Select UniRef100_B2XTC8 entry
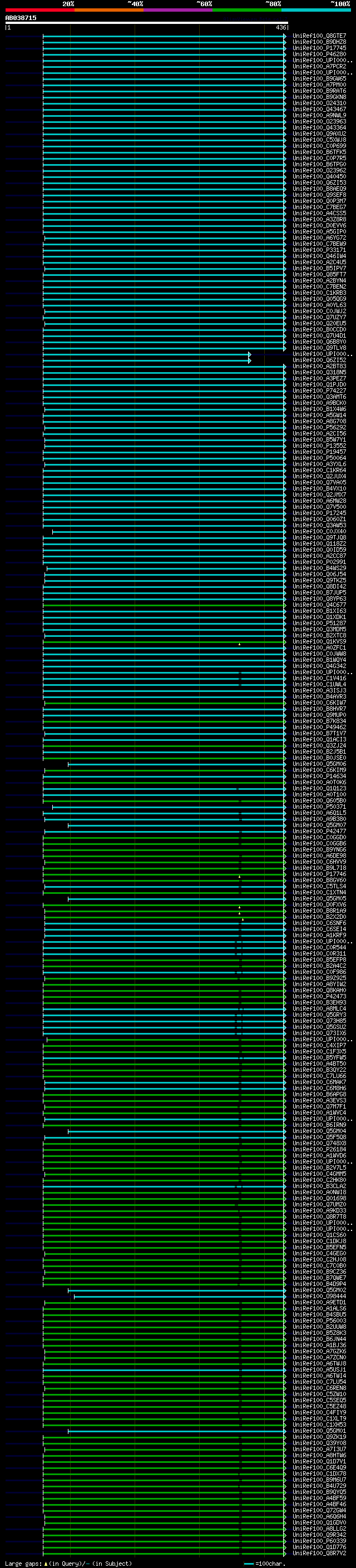 [x=319, y=635]
